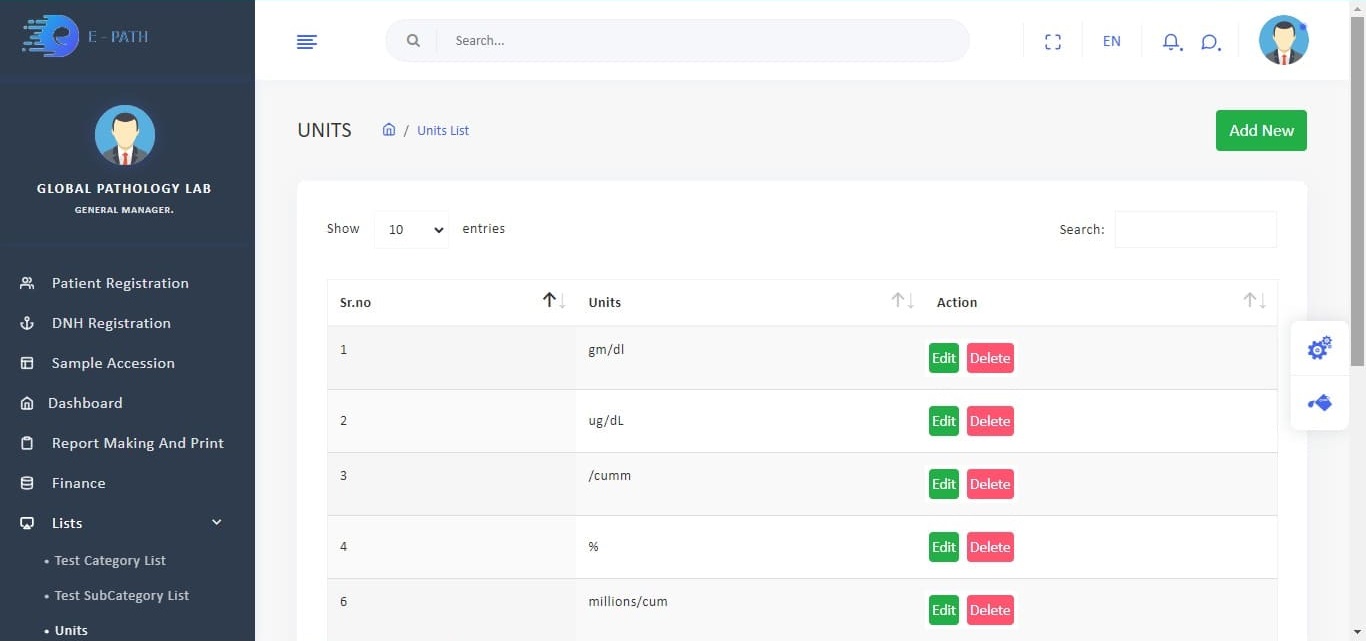Open the notifications bell icon
This screenshot has height=641, width=1366.
[x=1171, y=41]
